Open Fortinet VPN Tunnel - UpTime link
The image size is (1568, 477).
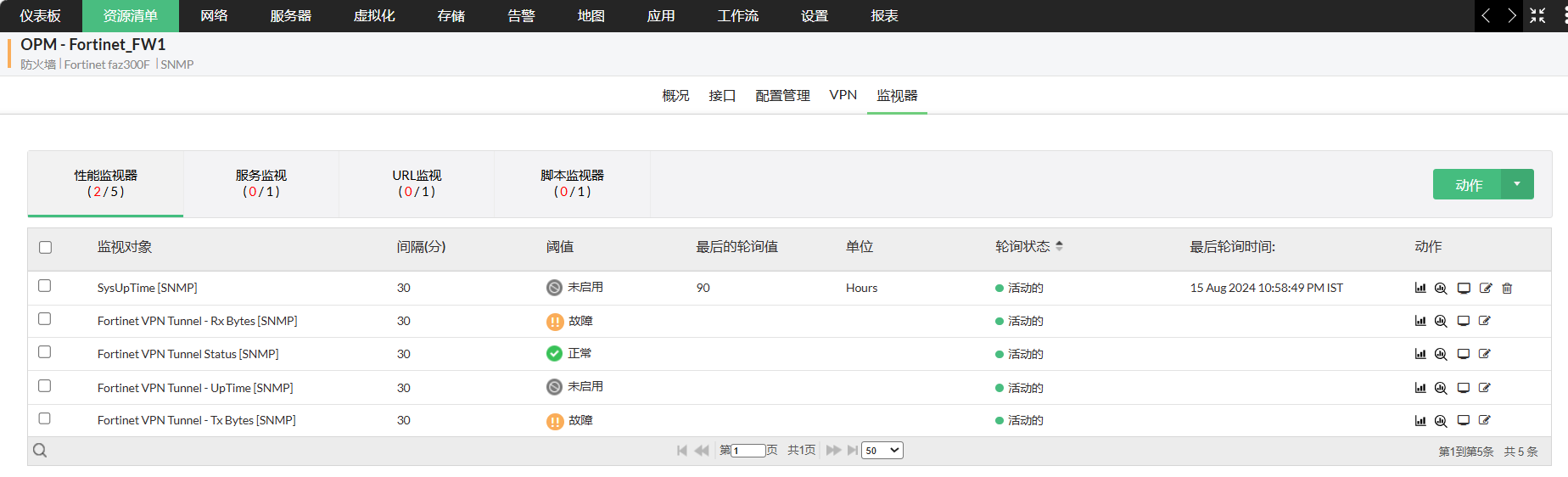point(195,388)
